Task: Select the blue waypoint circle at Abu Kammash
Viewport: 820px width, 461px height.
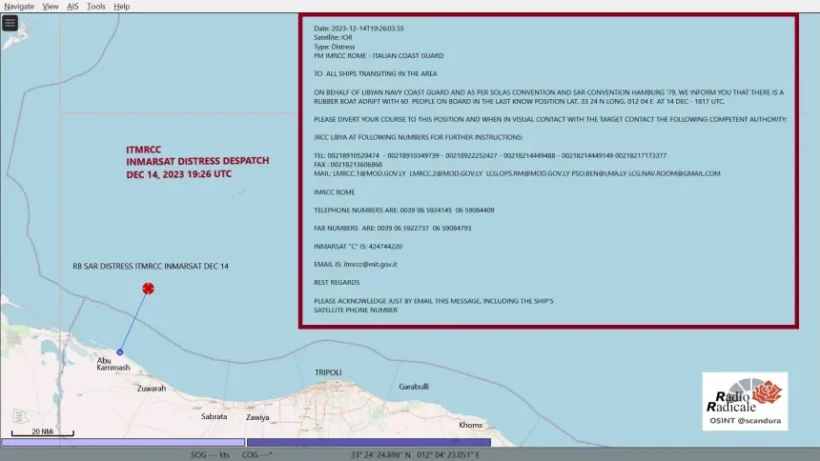Action: (120, 352)
